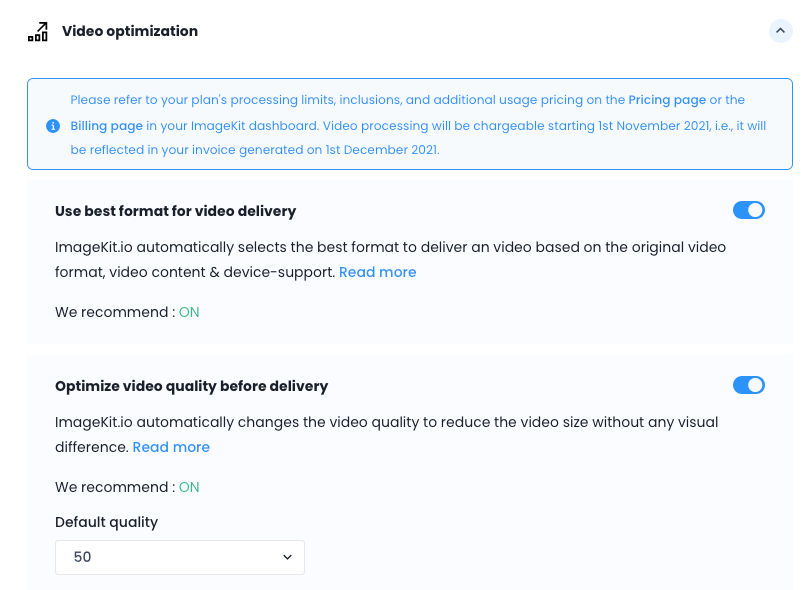Click the chevron arrow in quality dropdown
This screenshot has height=590, width=806.
(x=287, y=557)
